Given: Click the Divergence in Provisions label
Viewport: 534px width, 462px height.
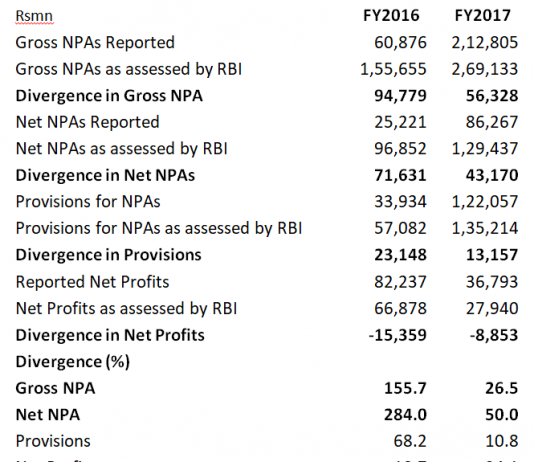Looking at the screenshot, I should 109,255.
